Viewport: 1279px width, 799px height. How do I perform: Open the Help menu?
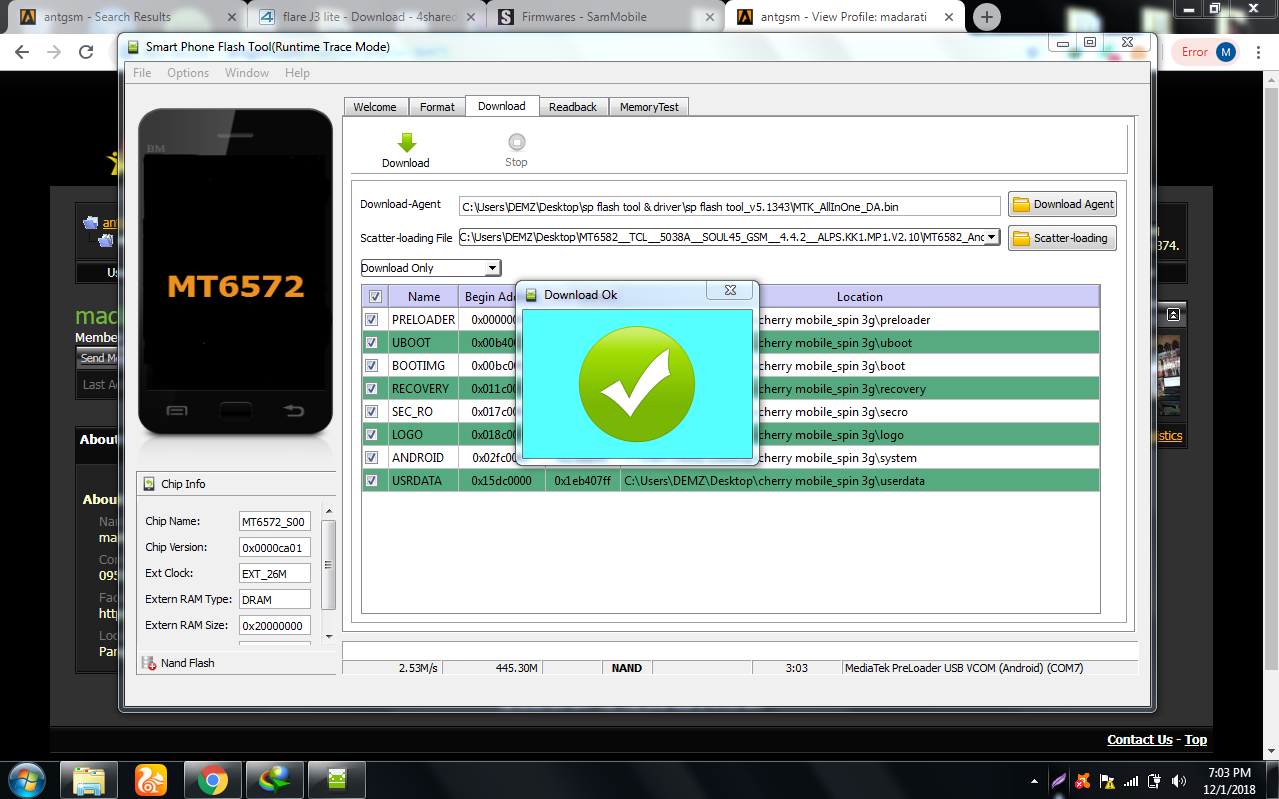click(x=297, y=73)
